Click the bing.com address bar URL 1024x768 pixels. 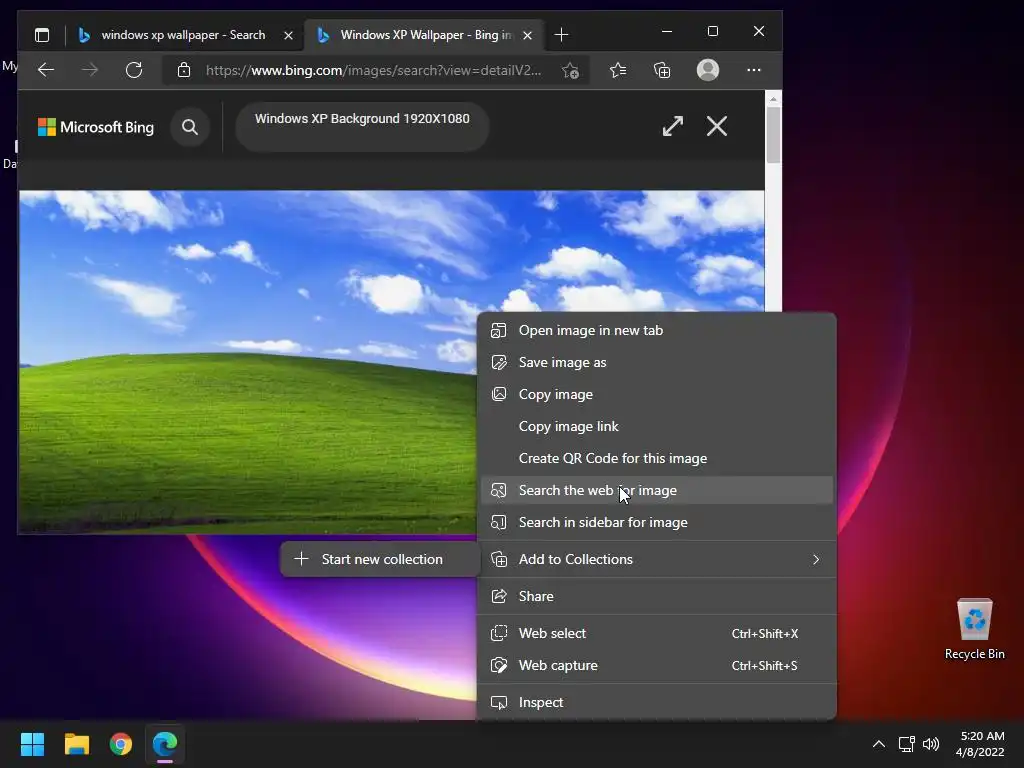pyautogui.click(x=373, y=70)
